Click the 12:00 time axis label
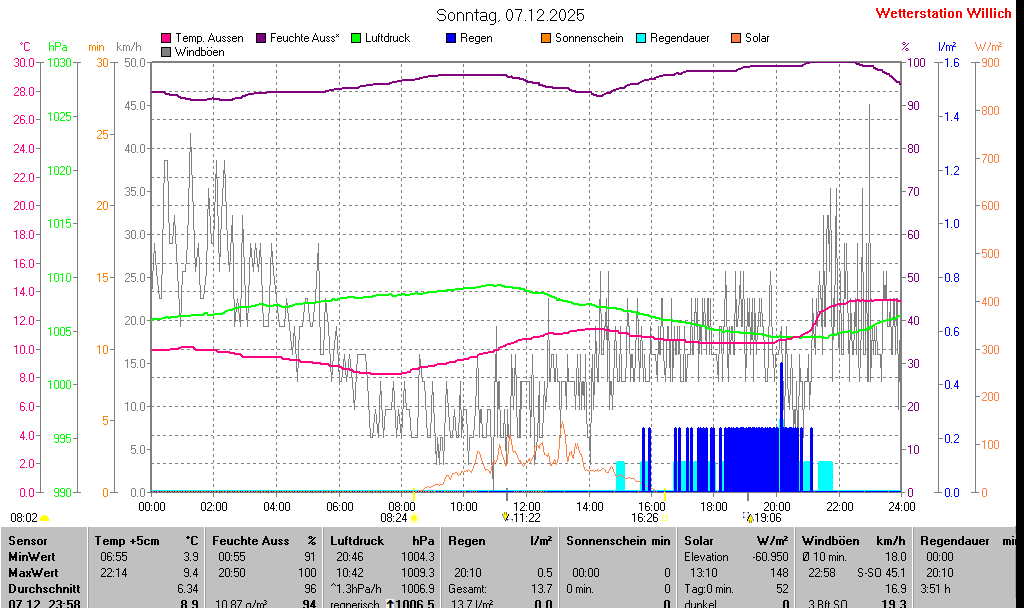1024x608 pixels. pyautogui.click(x=526, y=507)
